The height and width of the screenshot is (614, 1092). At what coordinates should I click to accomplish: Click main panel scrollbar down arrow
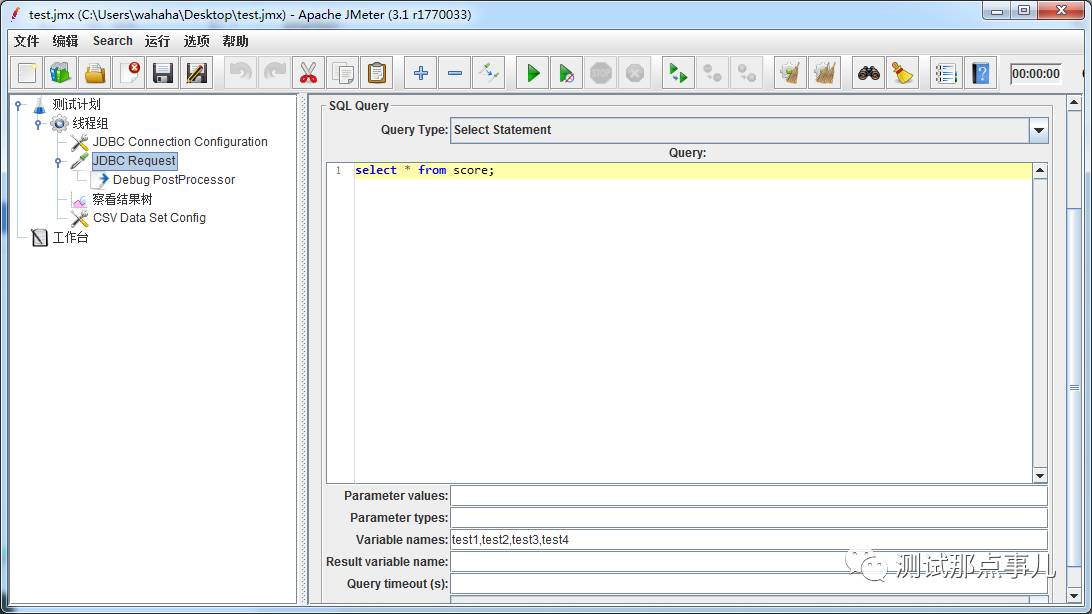point(1074,596)
